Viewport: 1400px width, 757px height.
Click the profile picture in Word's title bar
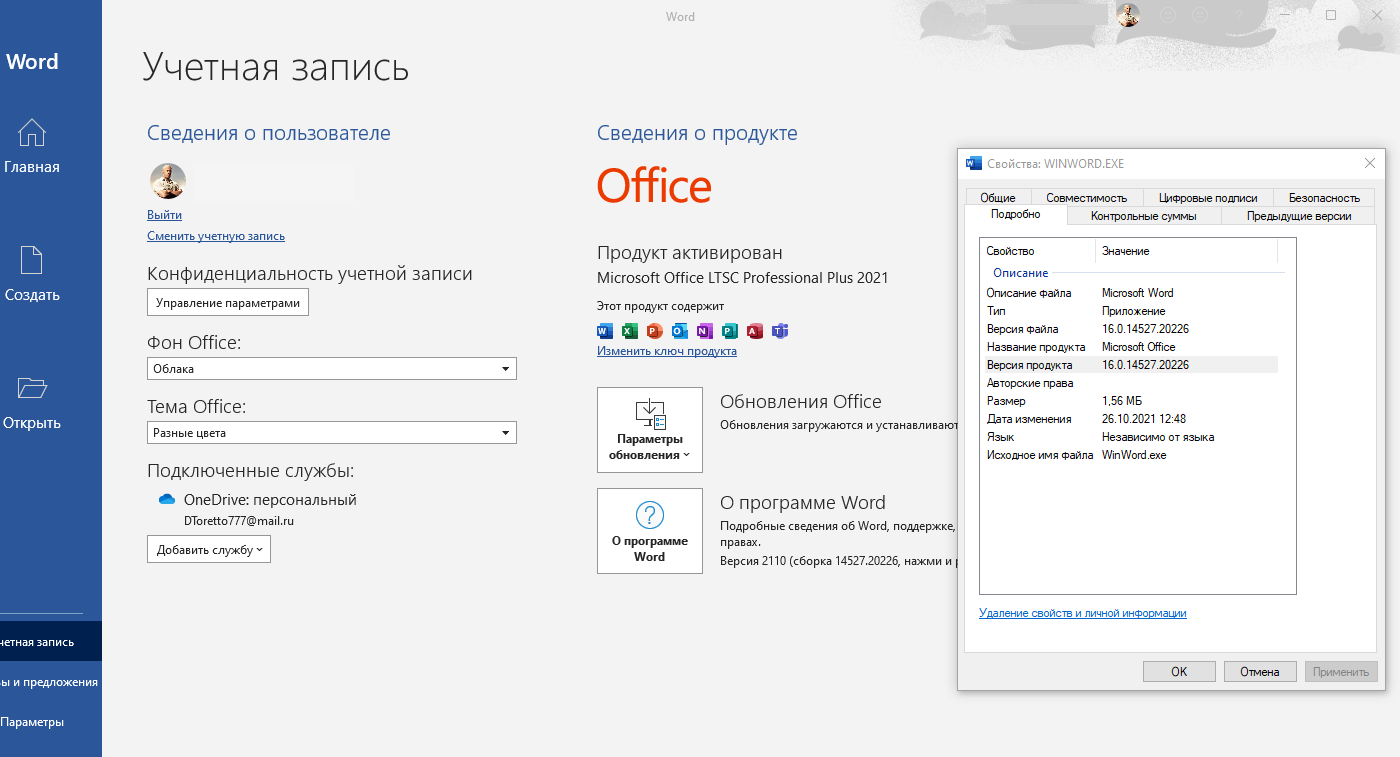click(x=1128, y=15)
